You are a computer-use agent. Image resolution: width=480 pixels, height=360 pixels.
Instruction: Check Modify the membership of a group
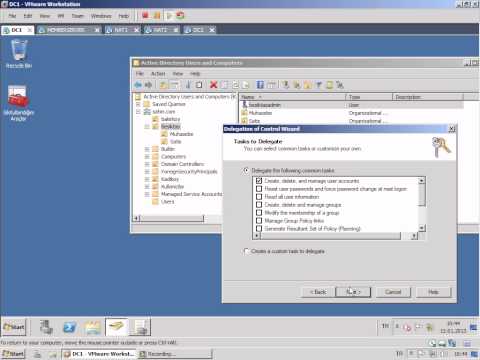click(259, 213)
